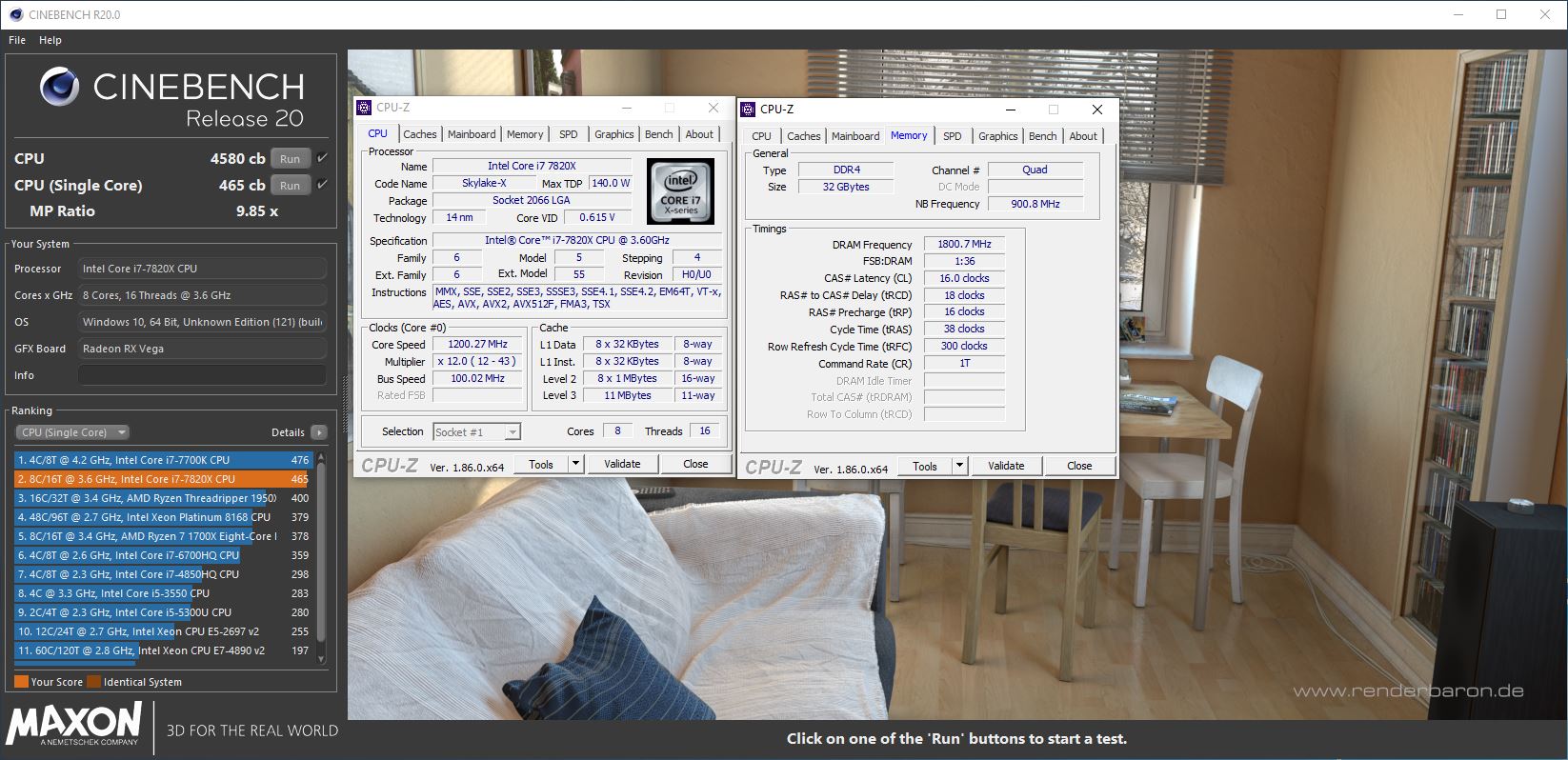Select ranking row 1 Intel Core i7-7700K CPU

pos(164,460)
